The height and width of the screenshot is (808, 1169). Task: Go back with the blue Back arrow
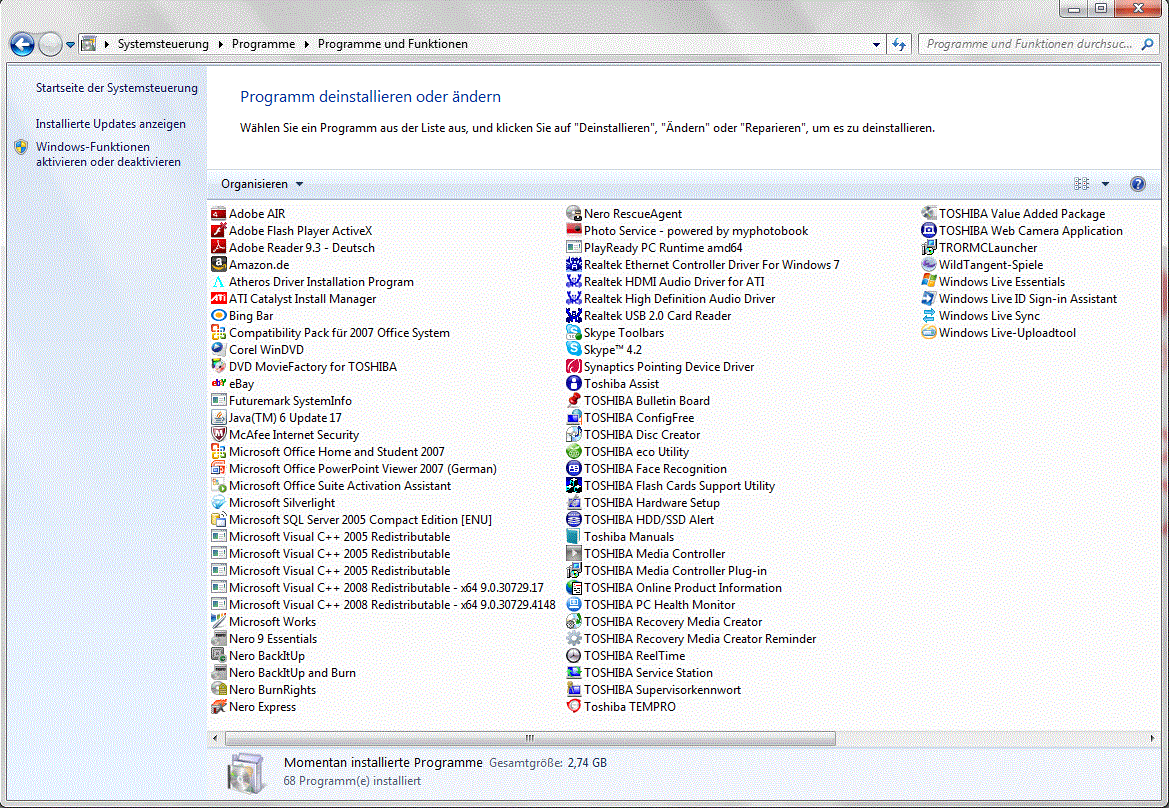click(x=22, y=45)
